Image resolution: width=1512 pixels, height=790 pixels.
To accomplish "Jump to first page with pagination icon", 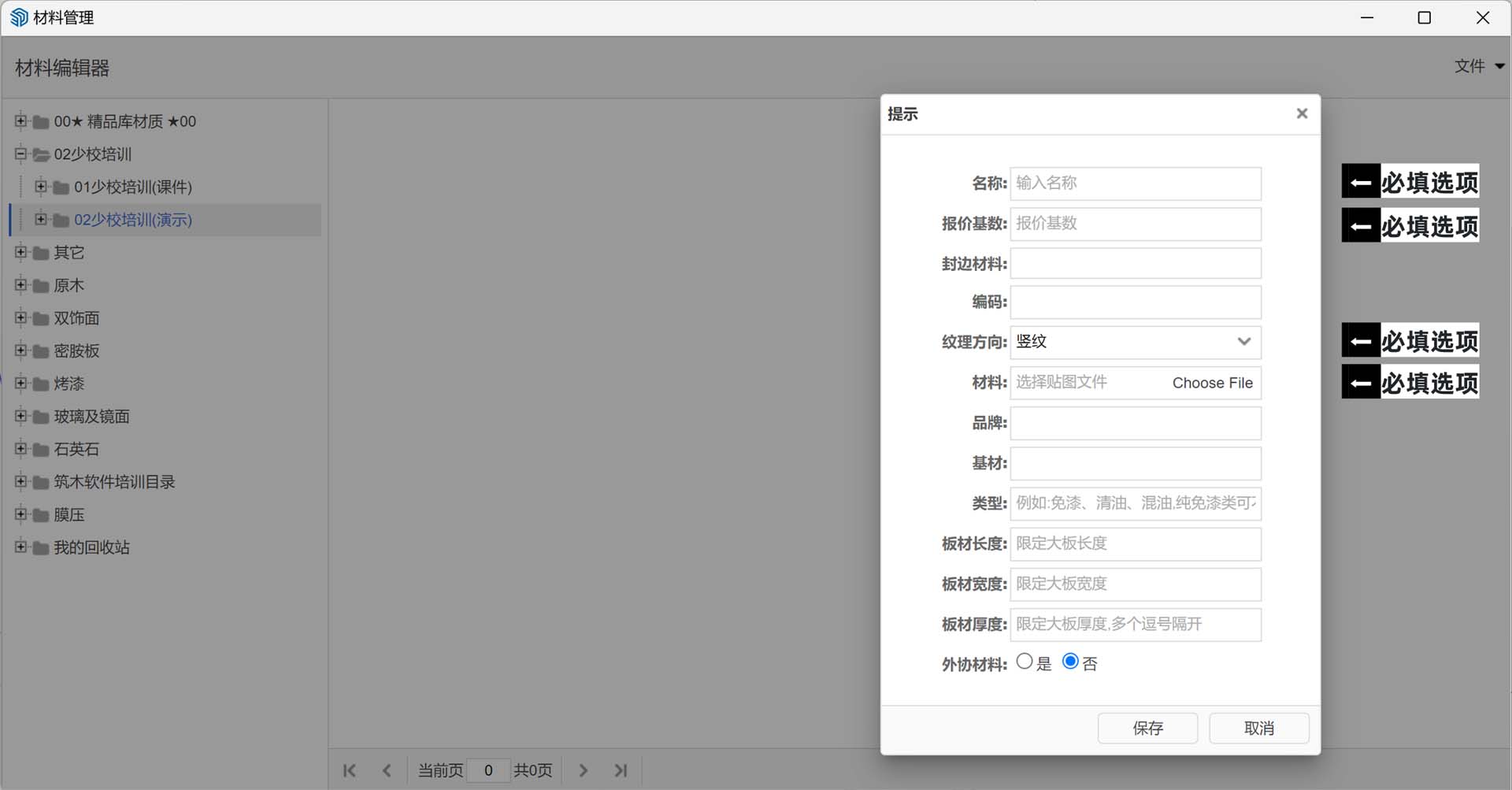I will [x=349, y=770].
